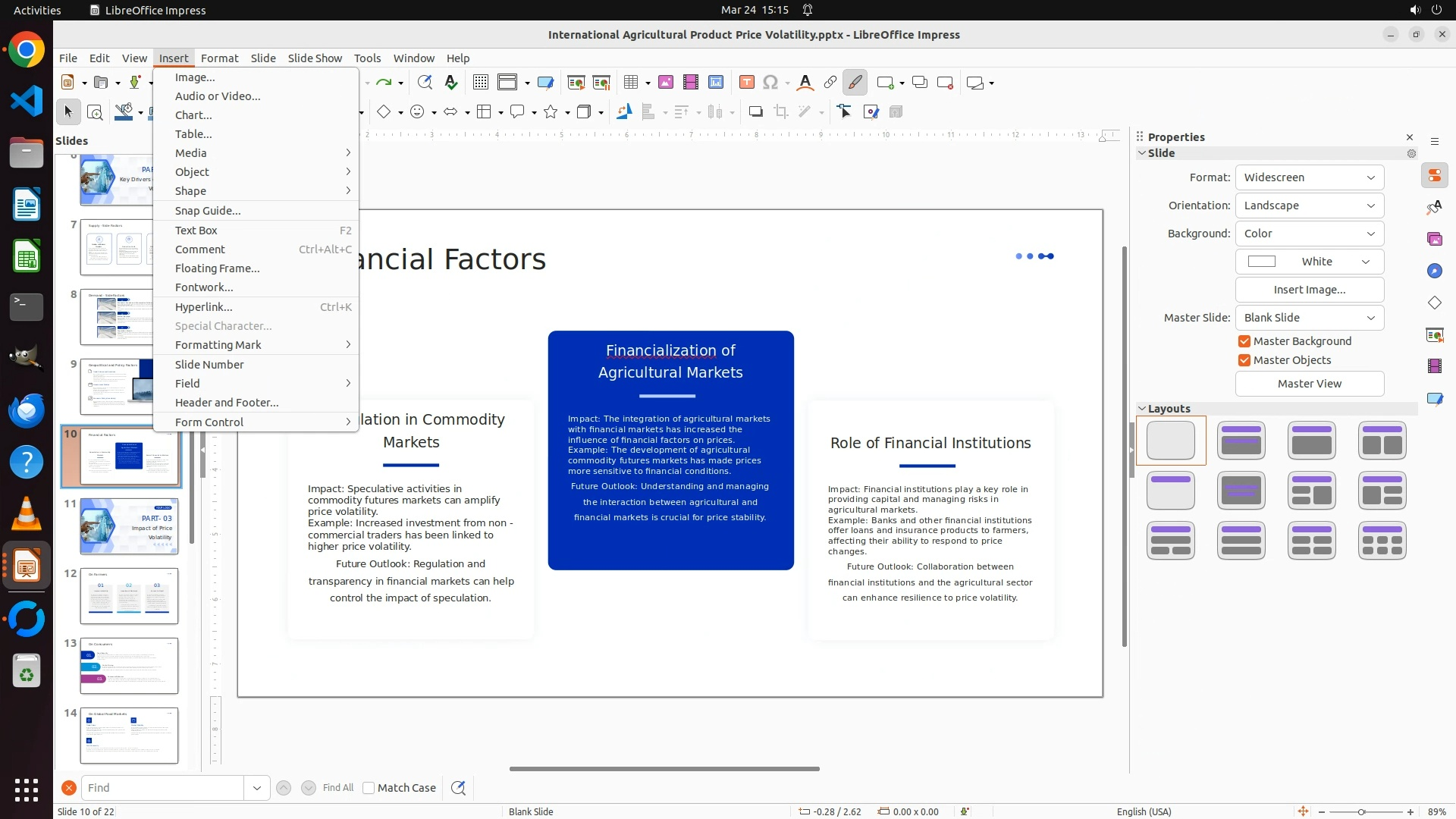Click the Insert Image toolbar icon
The width and height of the screenshot is (1456, 819).
(x=665, y=83)
